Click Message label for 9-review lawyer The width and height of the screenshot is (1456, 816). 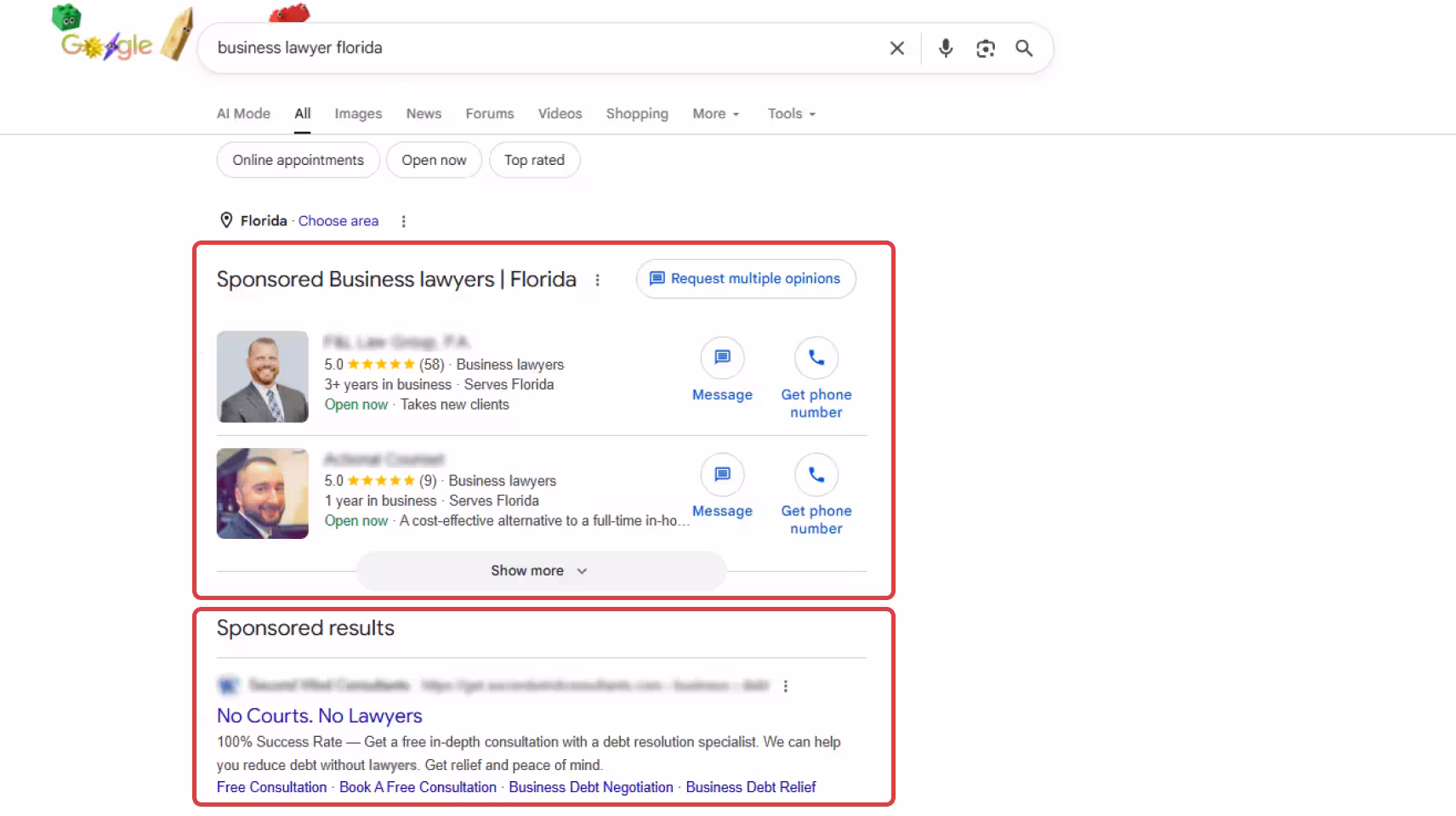pos(722,512)
